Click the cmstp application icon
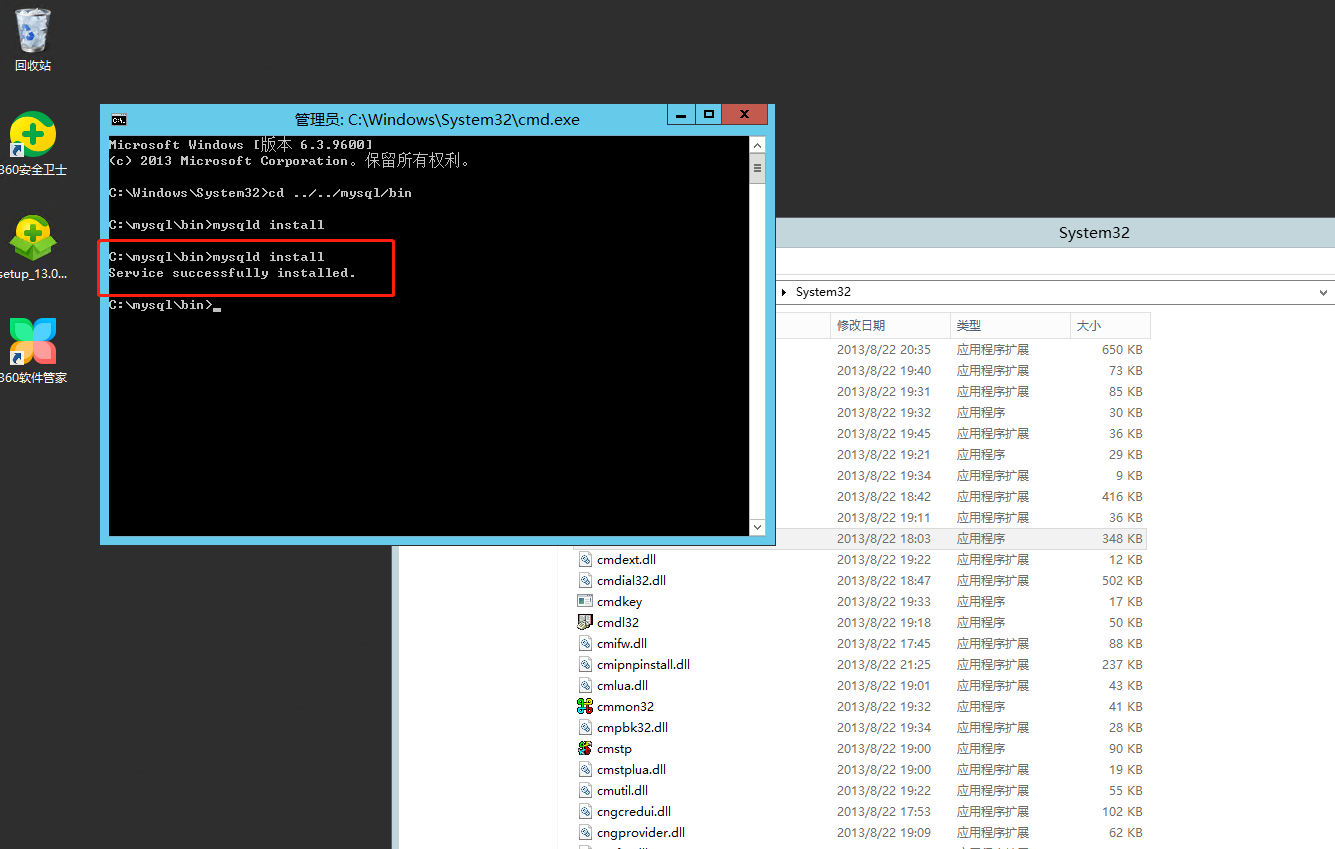The height and width of the screenshot is (849, 1335). 585,748
